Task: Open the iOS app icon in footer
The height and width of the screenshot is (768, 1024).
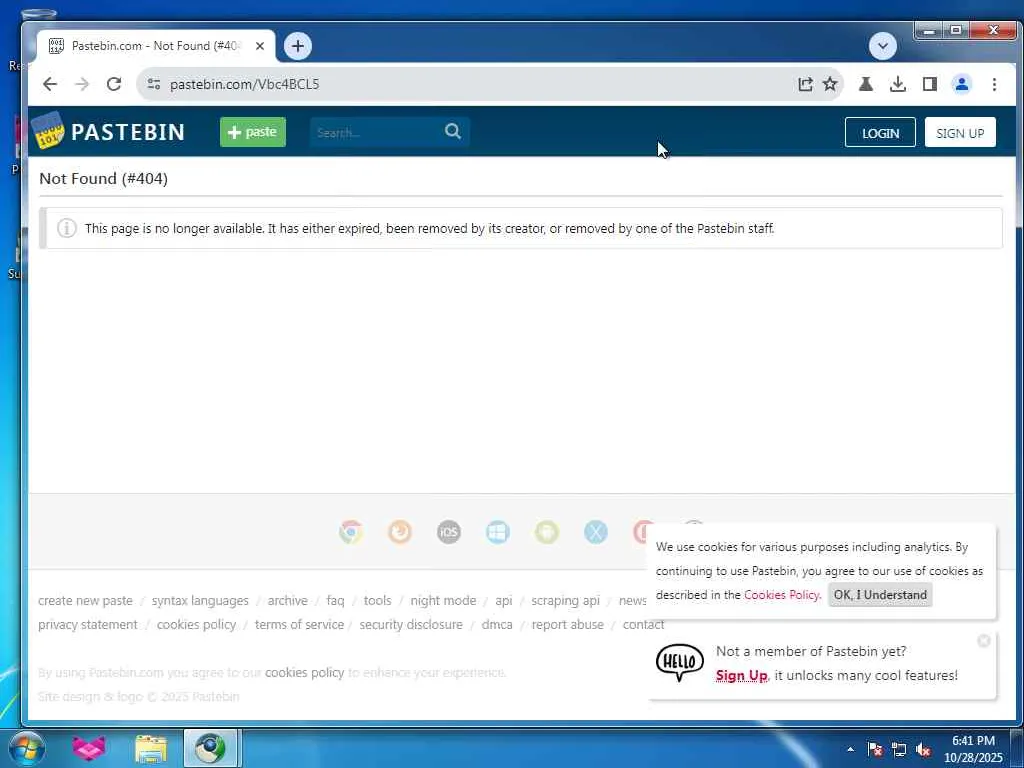Action: tap(449, 532)
